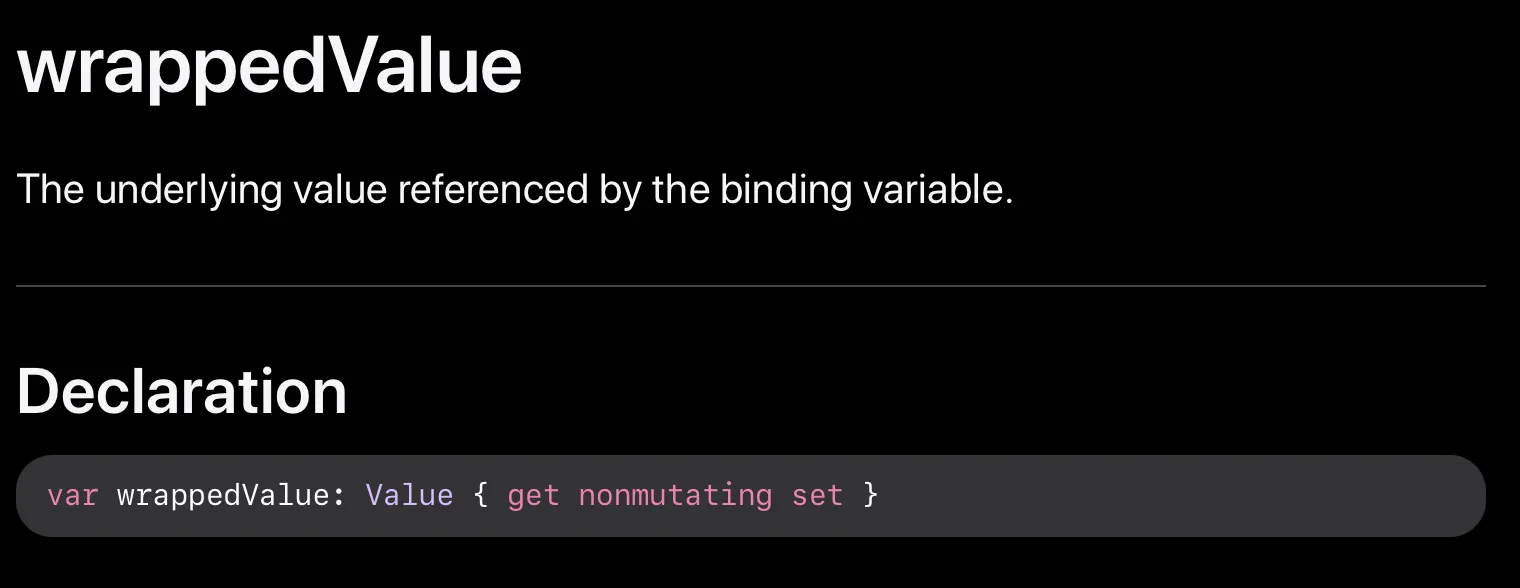
Task: Click the var keyword in code
Action: point(72,495)
